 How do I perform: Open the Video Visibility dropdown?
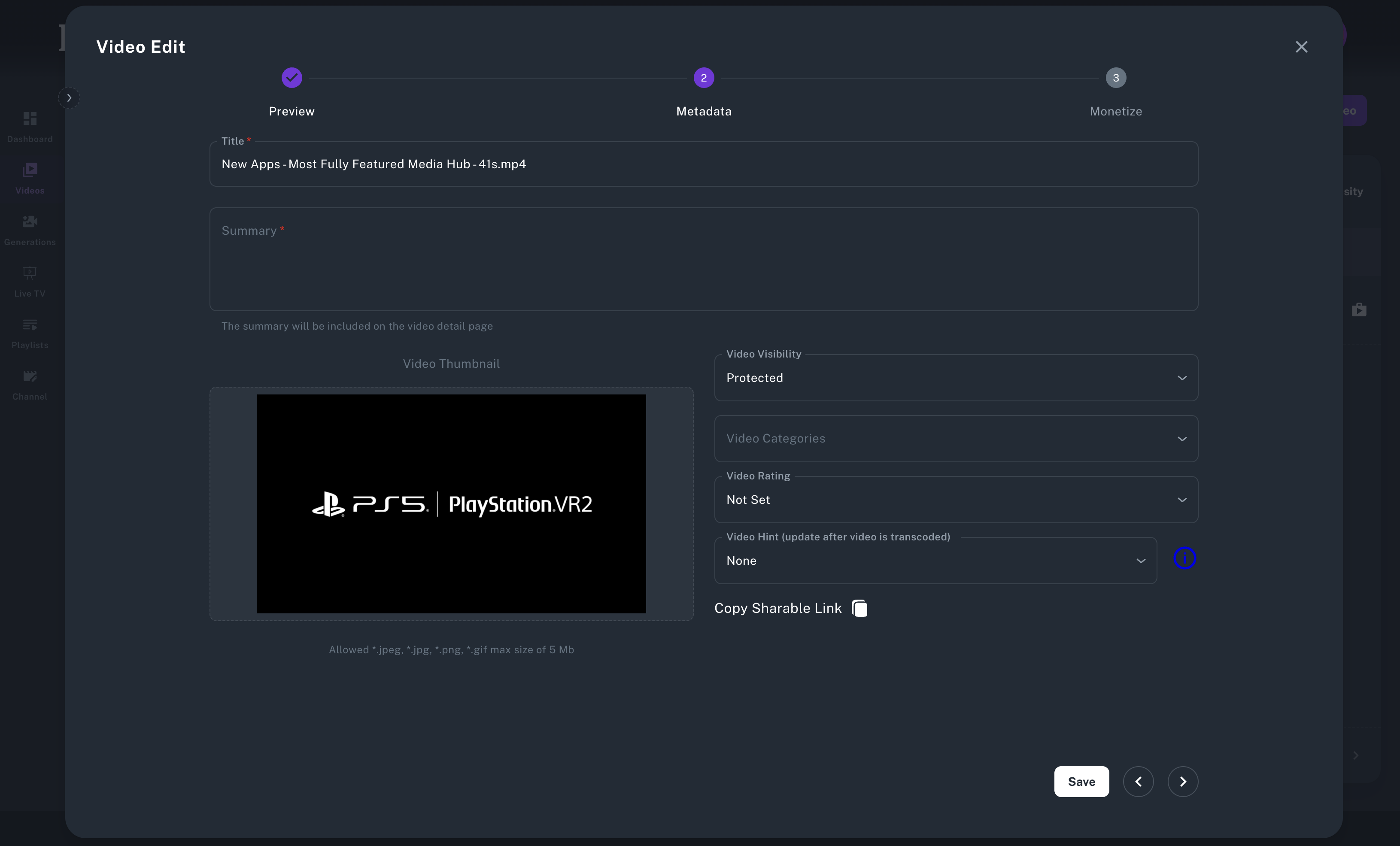pyautogui.click(x=956, y=378)
